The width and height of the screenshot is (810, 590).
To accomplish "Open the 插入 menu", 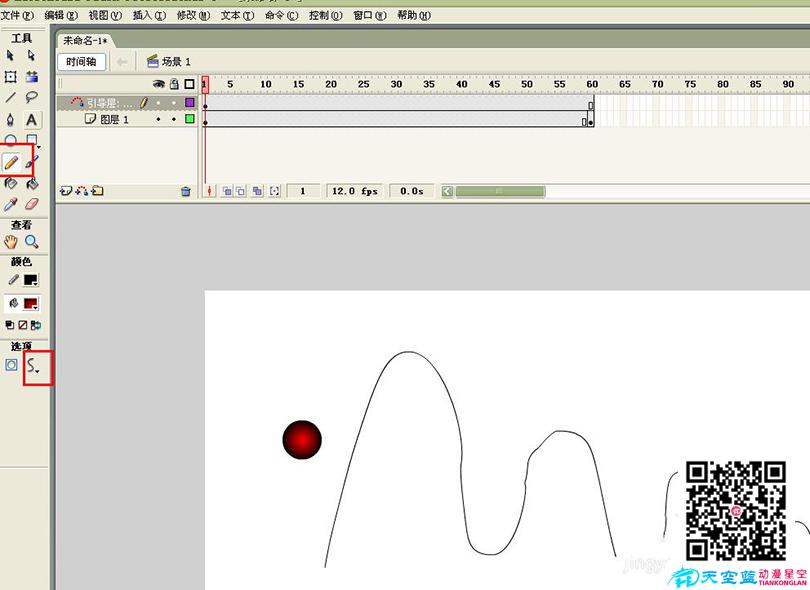I will pyautogui.click(x=149, y=15).
